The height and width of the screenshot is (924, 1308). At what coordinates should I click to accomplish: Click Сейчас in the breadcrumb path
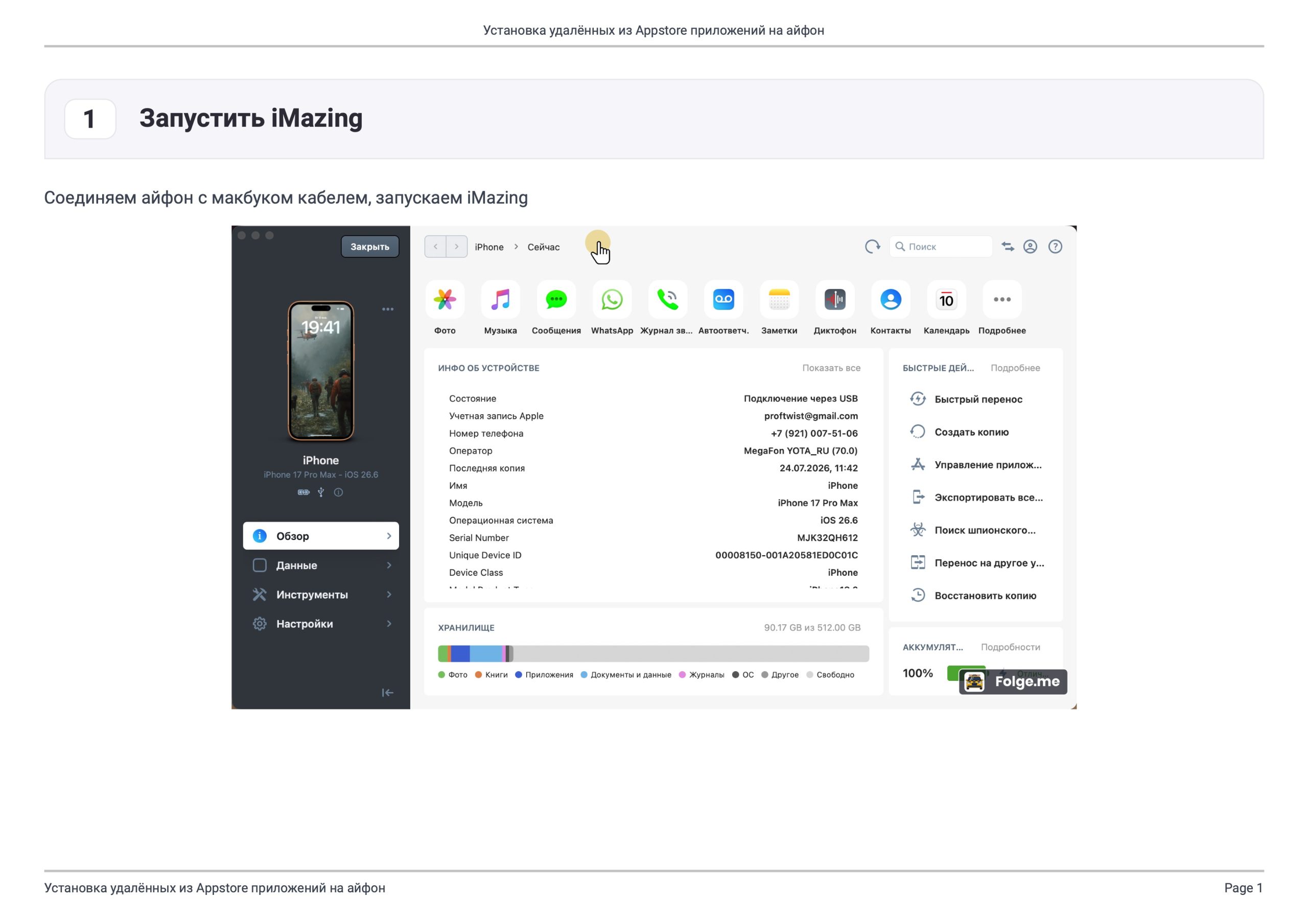pyautogui.click(x=544, y=247)
